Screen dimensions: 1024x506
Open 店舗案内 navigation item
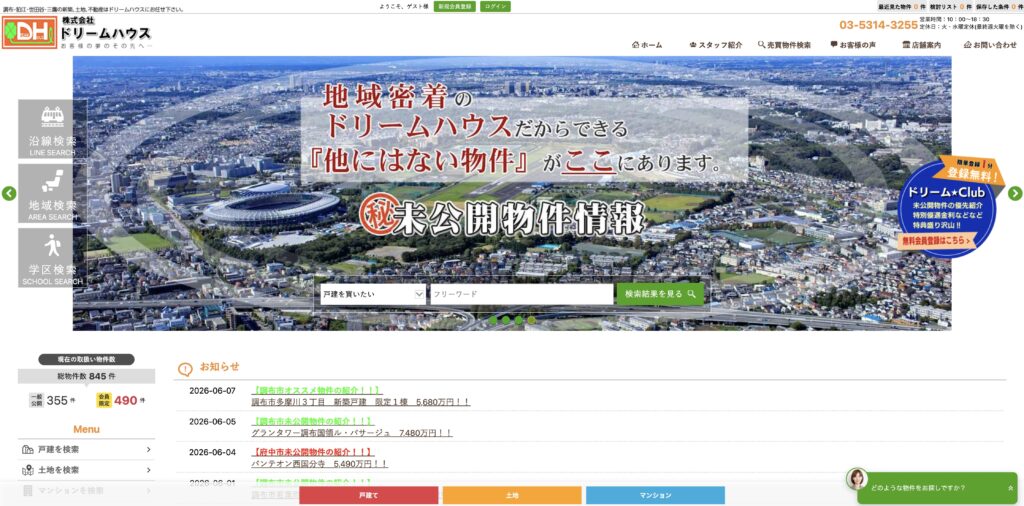(921, 45)
